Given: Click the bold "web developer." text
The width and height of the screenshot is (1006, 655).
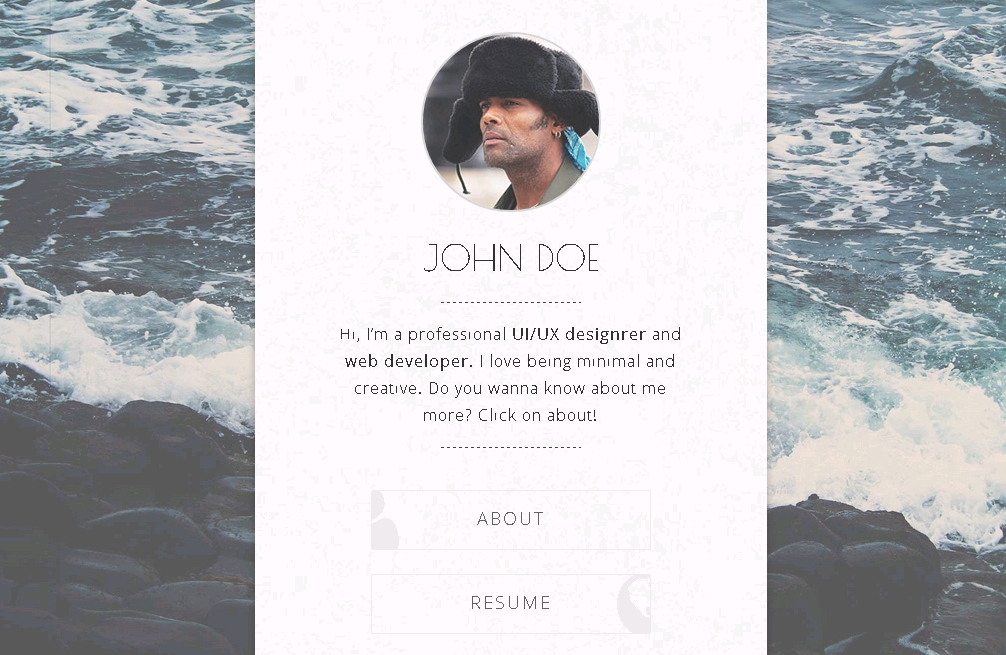Looking at the screenshot, I should (409, 361).
